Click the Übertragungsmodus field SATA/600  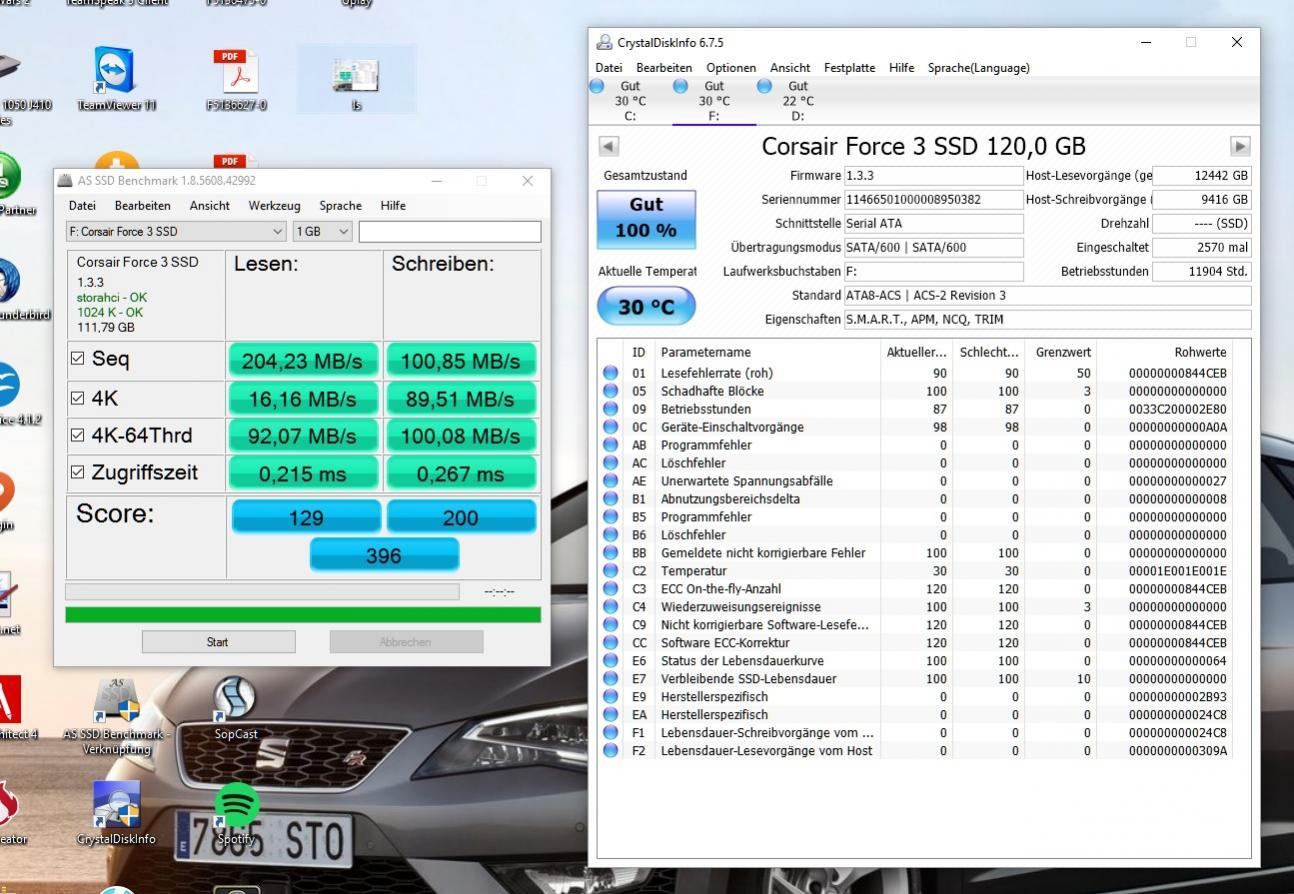(x=933, y=248)
